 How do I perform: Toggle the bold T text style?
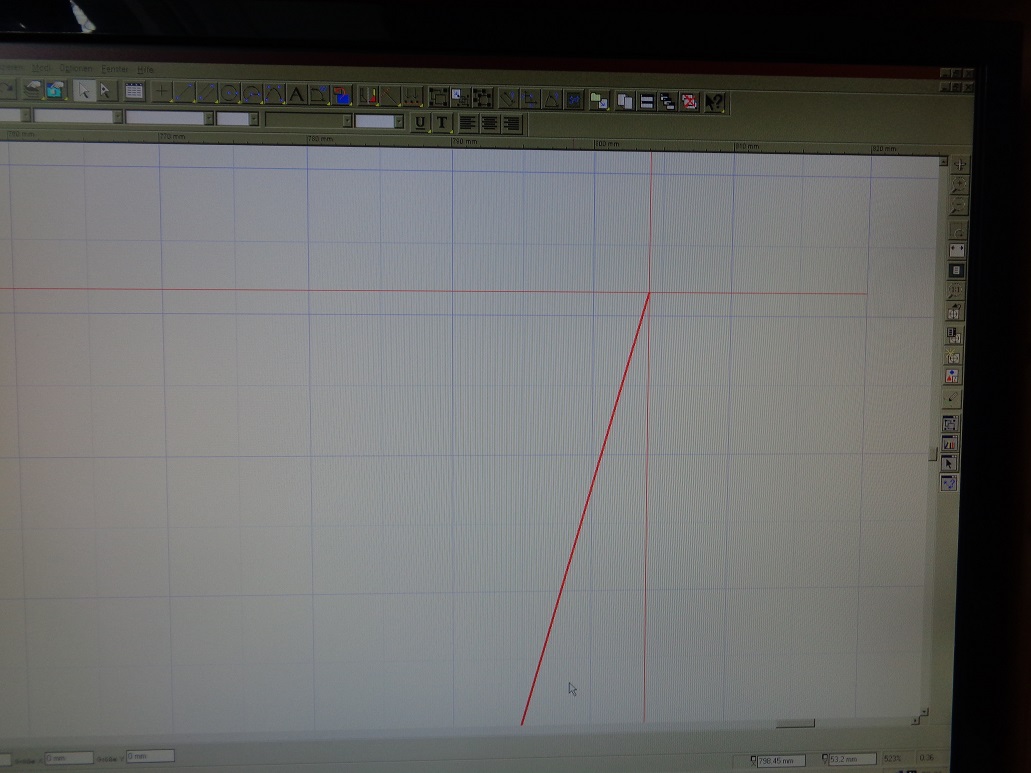point(441,123)
